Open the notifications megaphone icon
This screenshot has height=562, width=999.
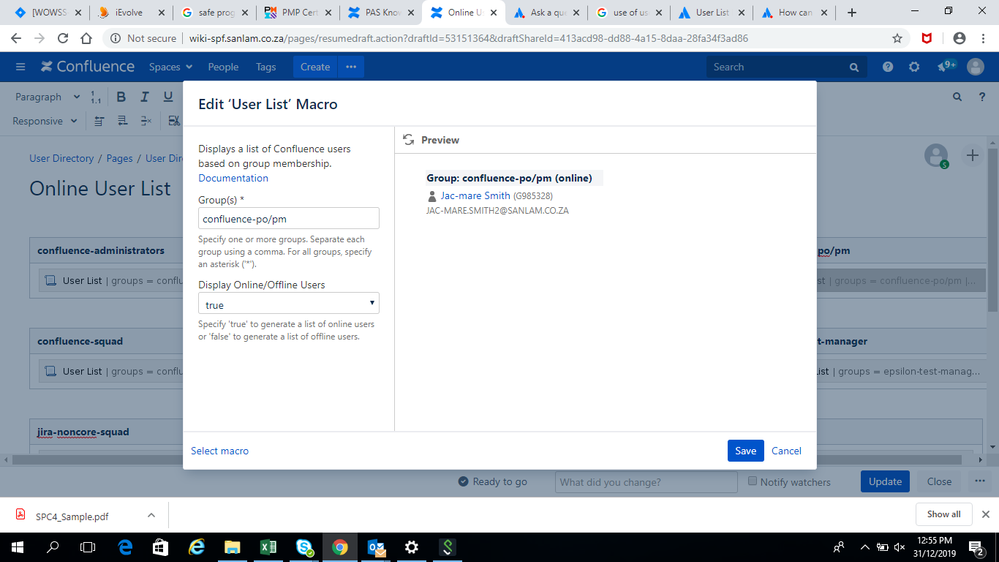[945, 66]
